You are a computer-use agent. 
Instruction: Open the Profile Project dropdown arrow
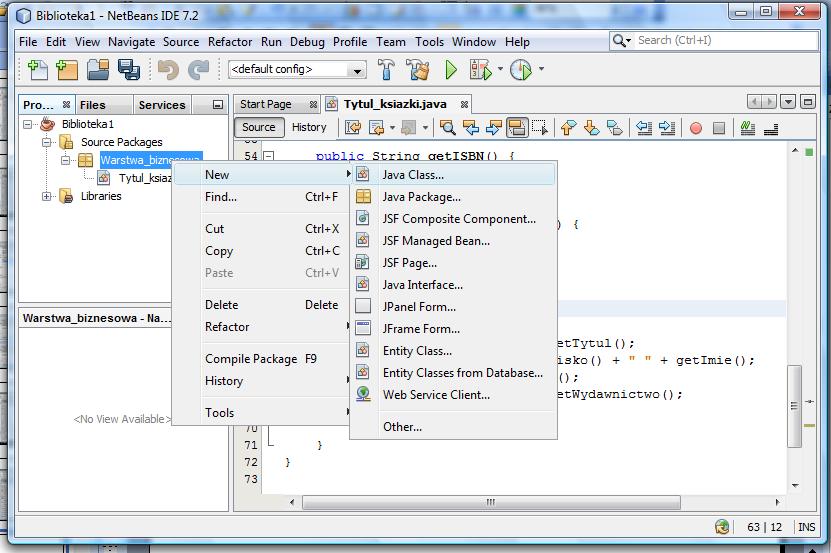click(x=541, y=69)
